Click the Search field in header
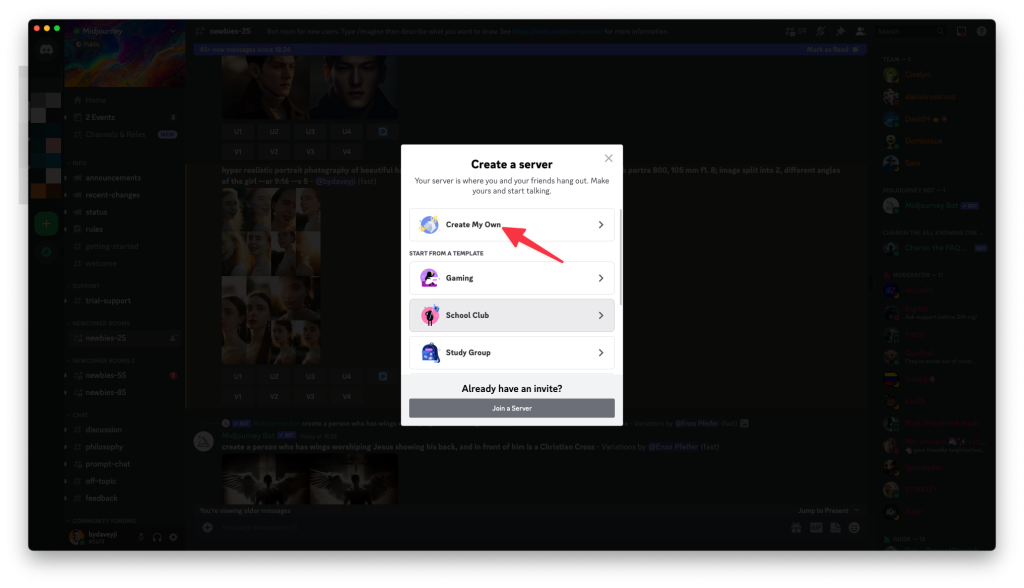This screenshot has height=588, width=1024. [x=910, y=31]
